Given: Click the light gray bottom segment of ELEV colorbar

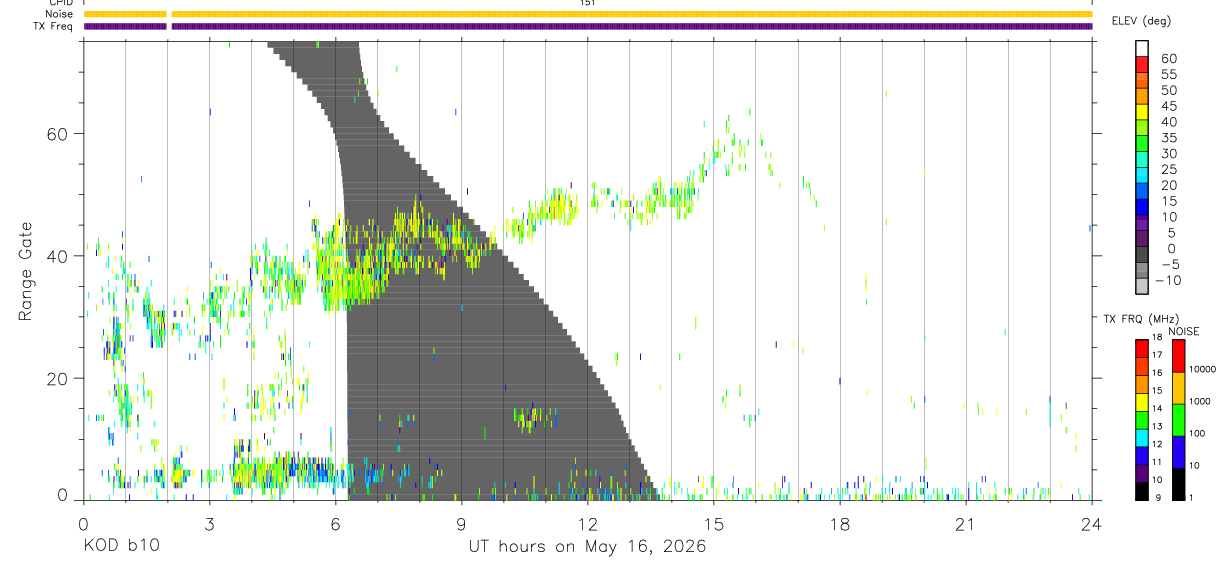Looking at the screenshot, I should [x=1142, y=287].
